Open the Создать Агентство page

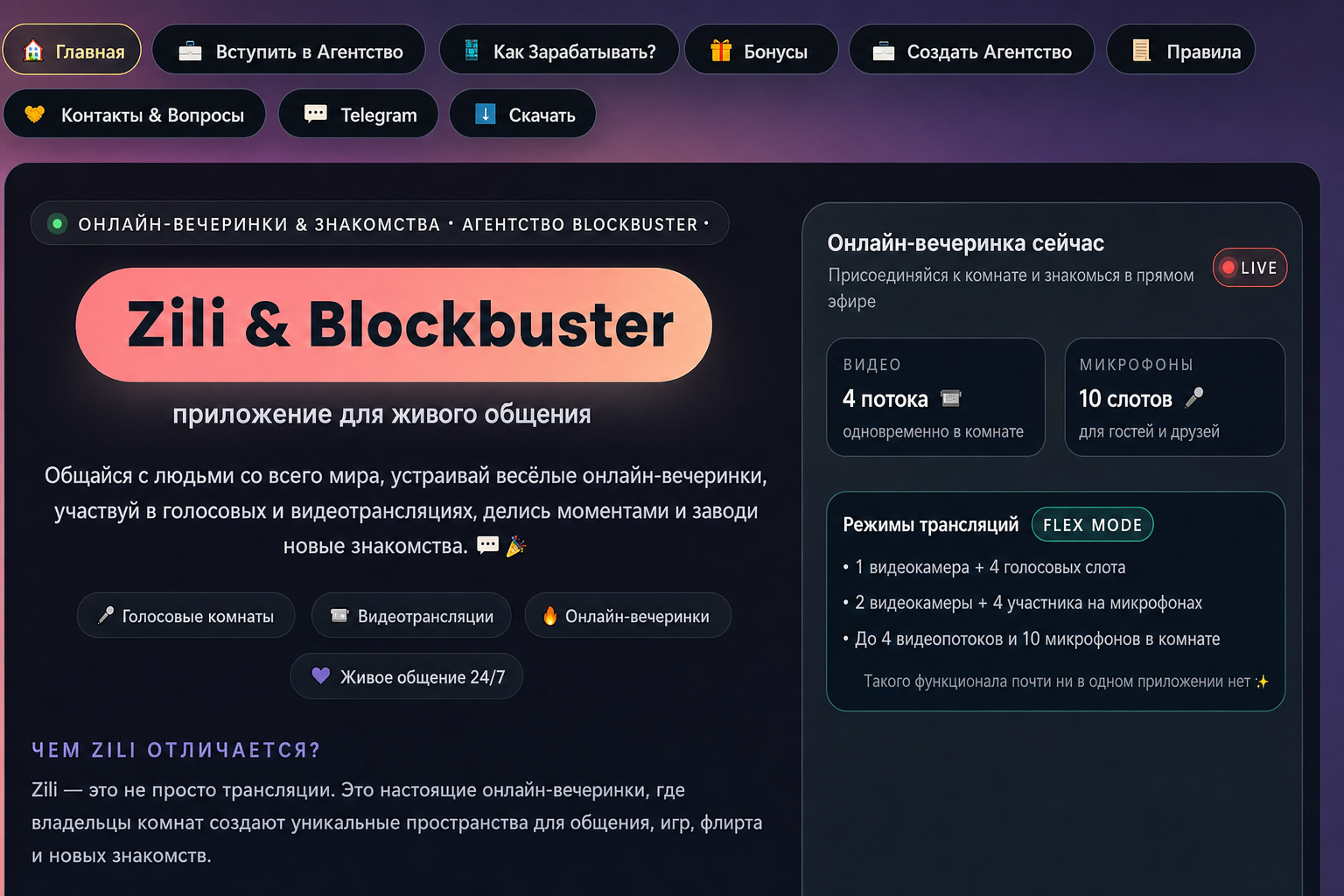coord(972,50)
